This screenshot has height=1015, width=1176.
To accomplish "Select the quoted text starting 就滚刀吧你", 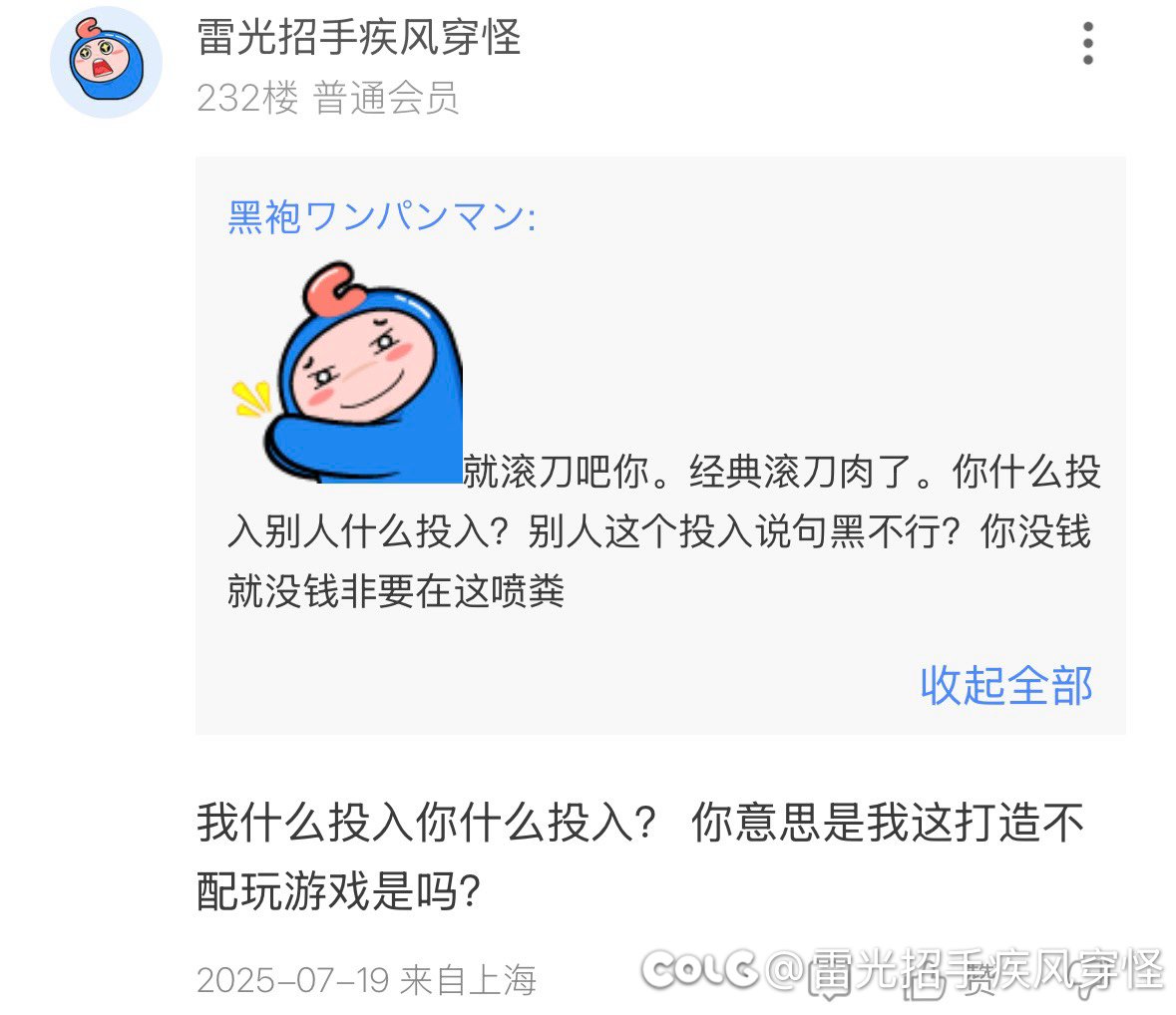I will tap(782, 472).
